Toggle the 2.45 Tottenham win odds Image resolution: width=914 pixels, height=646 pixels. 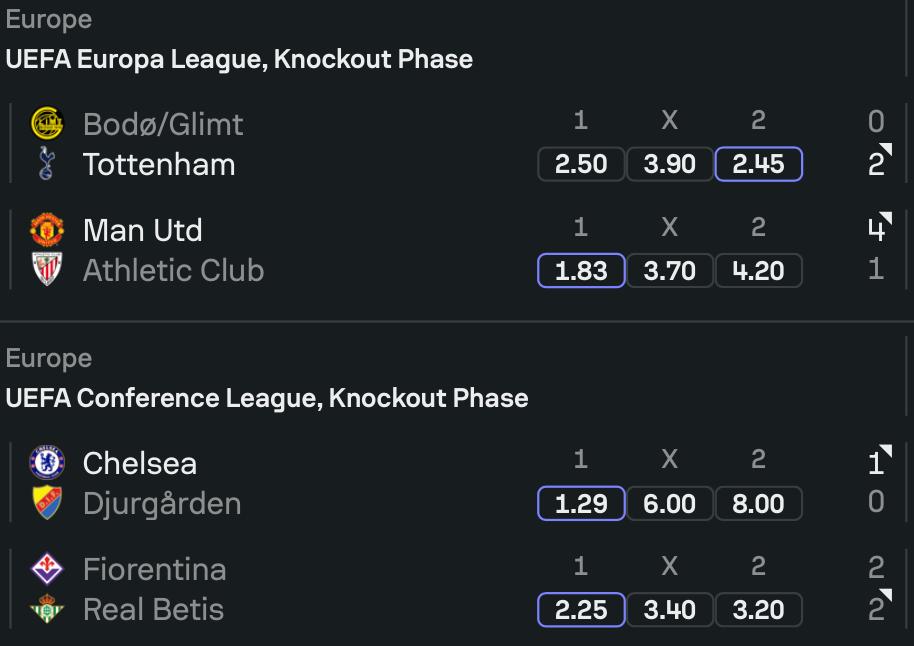click(758, 164)
